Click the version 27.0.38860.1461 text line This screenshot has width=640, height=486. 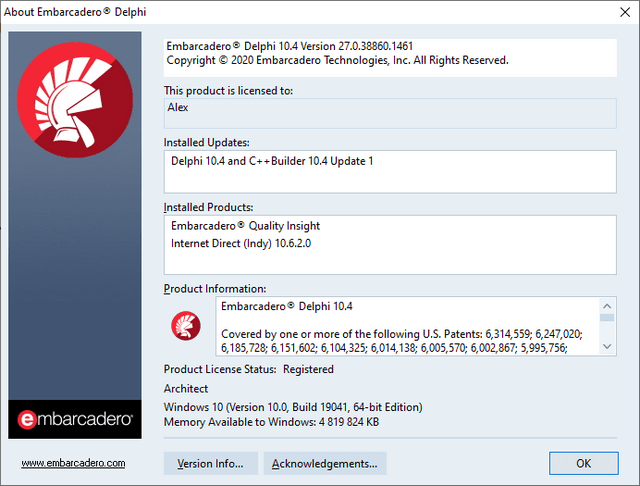289,46
